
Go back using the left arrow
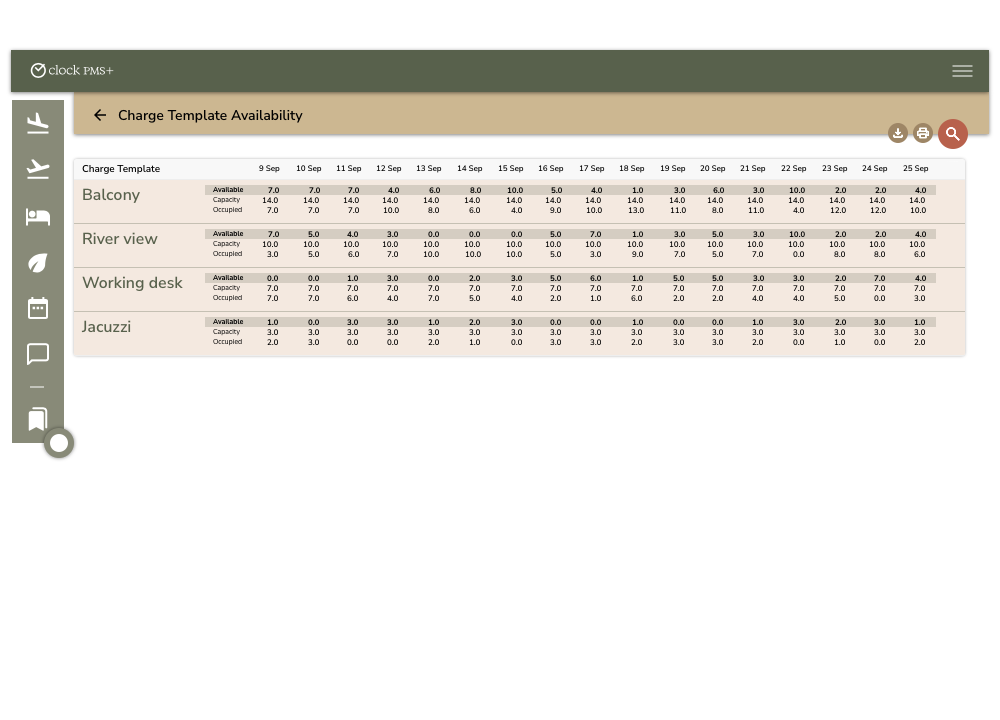[x=100, y=115]
